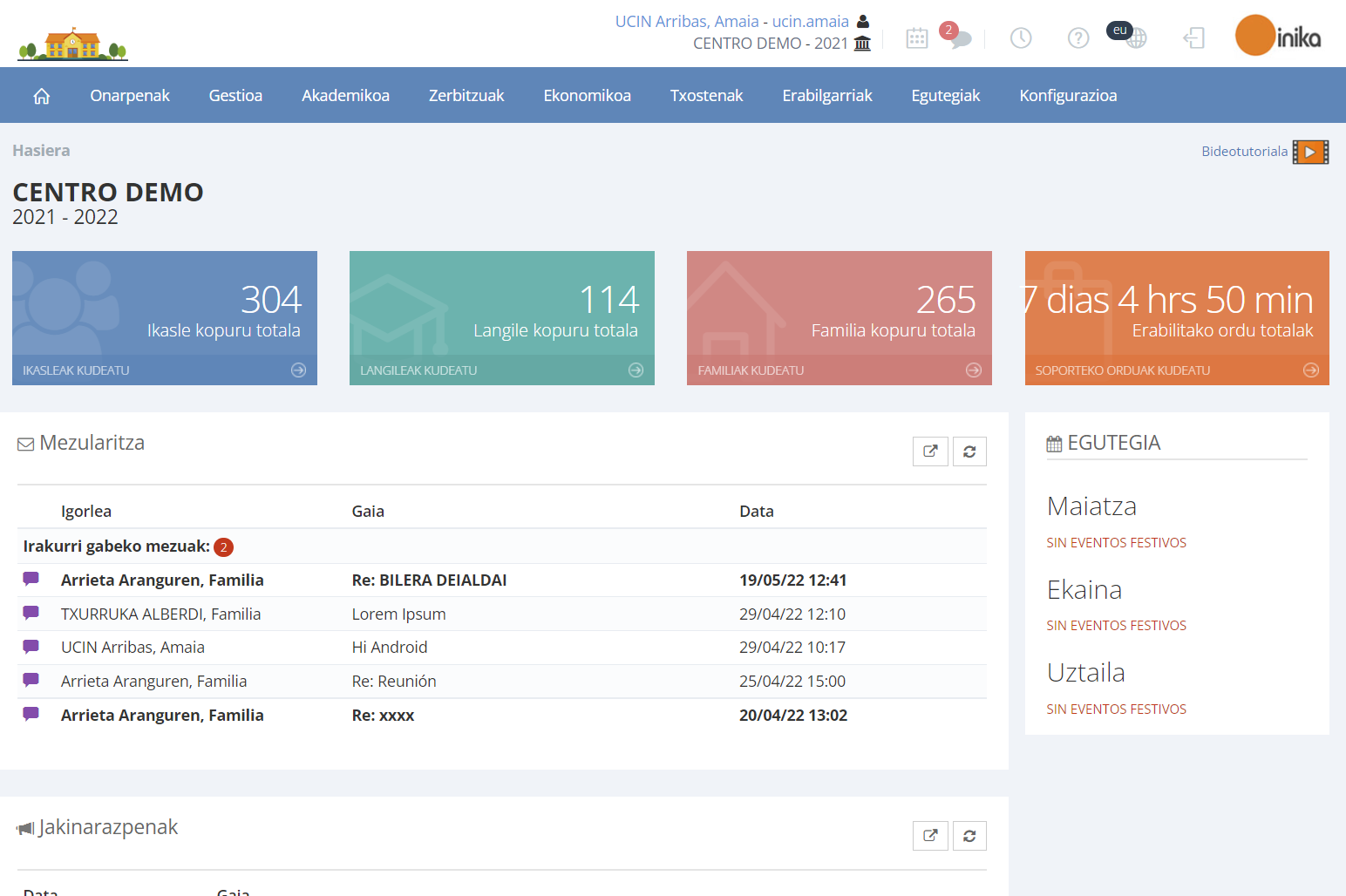
Task: Click the home icon in navigation bar
Action: click(x=41, y=96)
